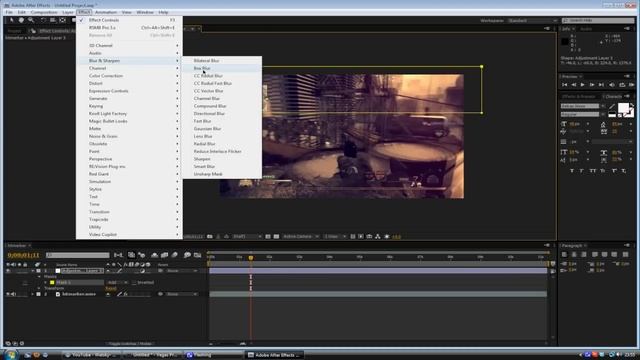Select the Rotation tool in toolbar

[x=43, y=20]
